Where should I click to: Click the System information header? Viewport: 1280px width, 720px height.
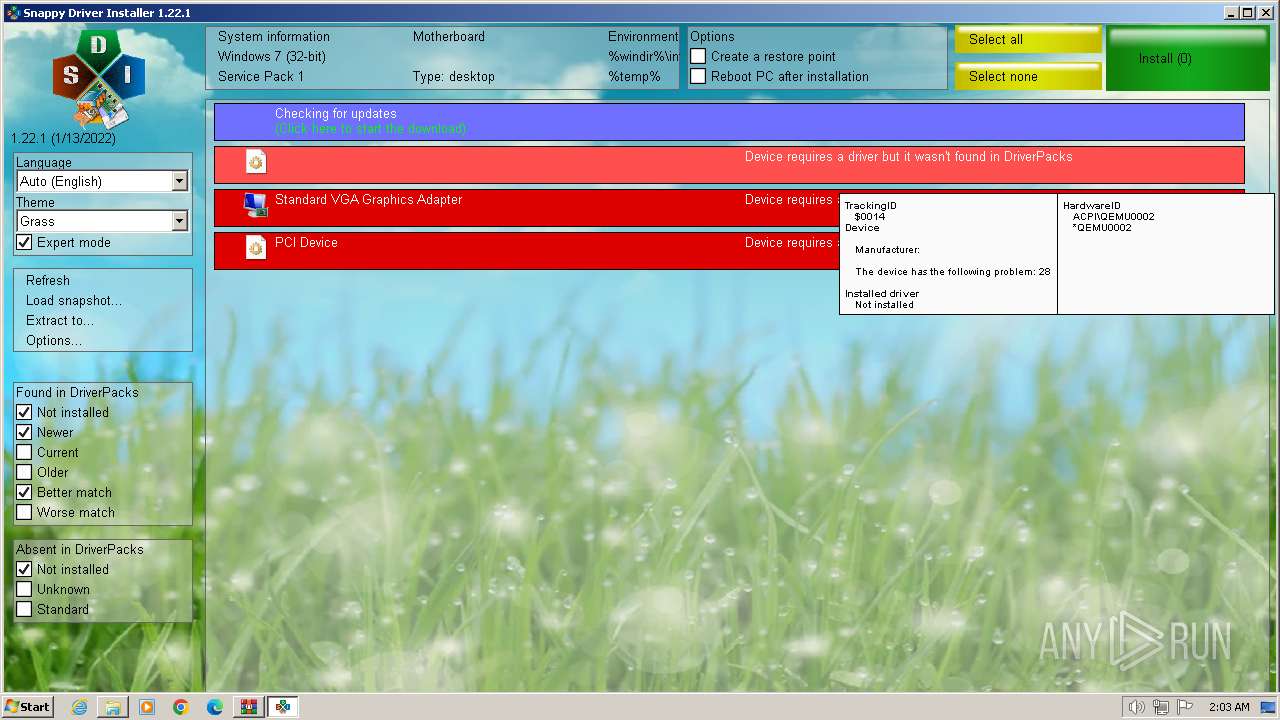[x=274, y=37]
